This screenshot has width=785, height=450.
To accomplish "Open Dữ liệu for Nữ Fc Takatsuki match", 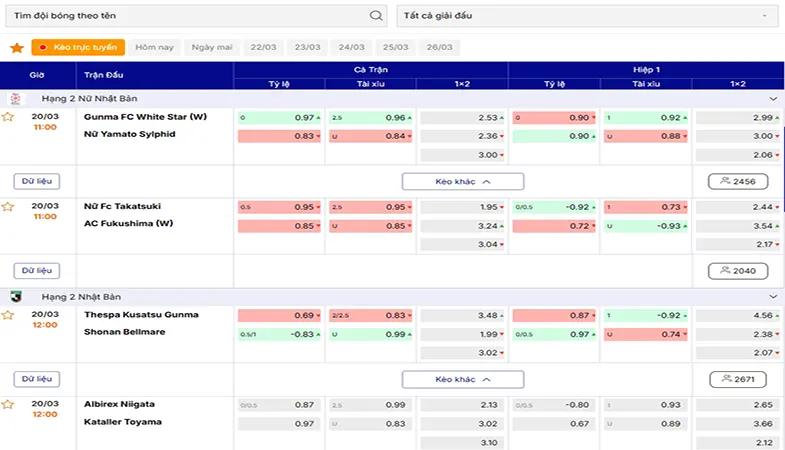I will click(37, 270).
